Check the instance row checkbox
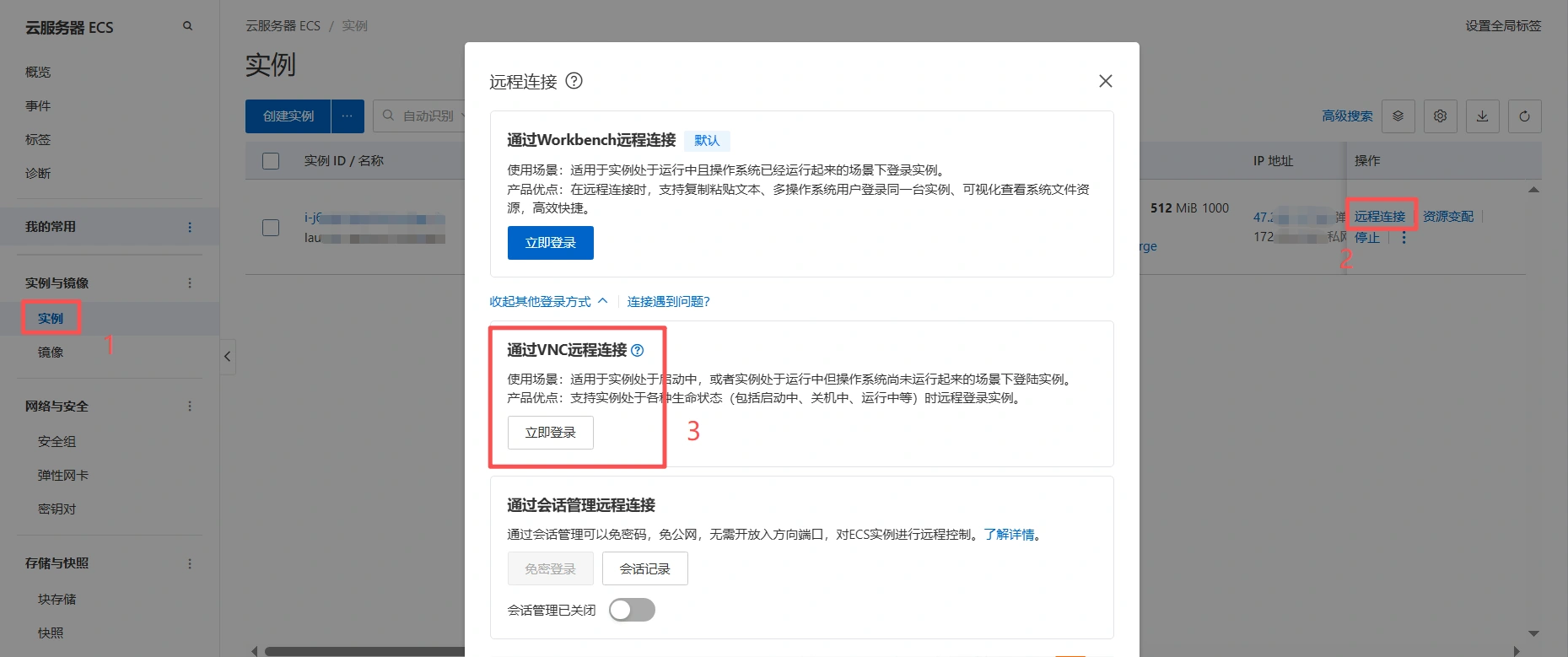Image resolution: width=1568 pixels, height=657 pixels. pyautogui.click(x=271, y=228)
